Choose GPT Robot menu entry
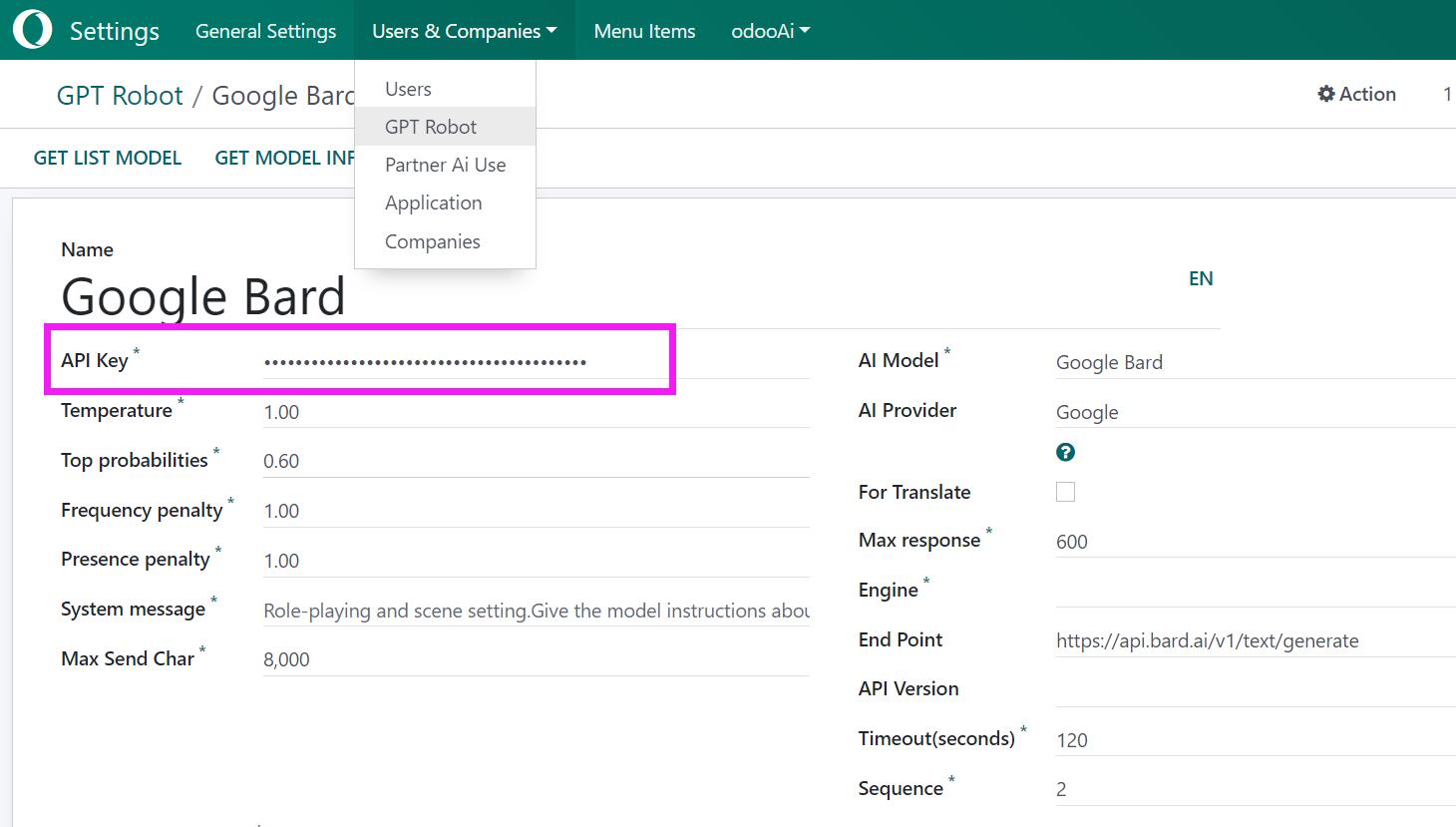This screenshot has width=1456, height=827. (x=431, y=127)
